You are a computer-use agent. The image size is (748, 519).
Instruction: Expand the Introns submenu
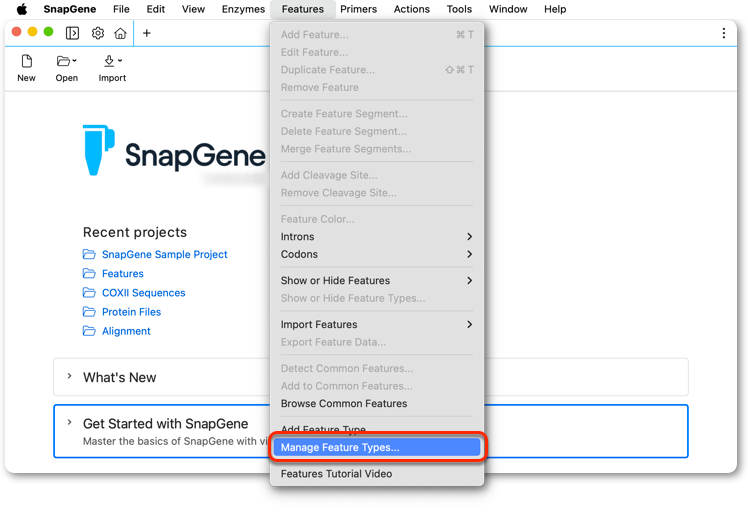[x=377, y=237]
